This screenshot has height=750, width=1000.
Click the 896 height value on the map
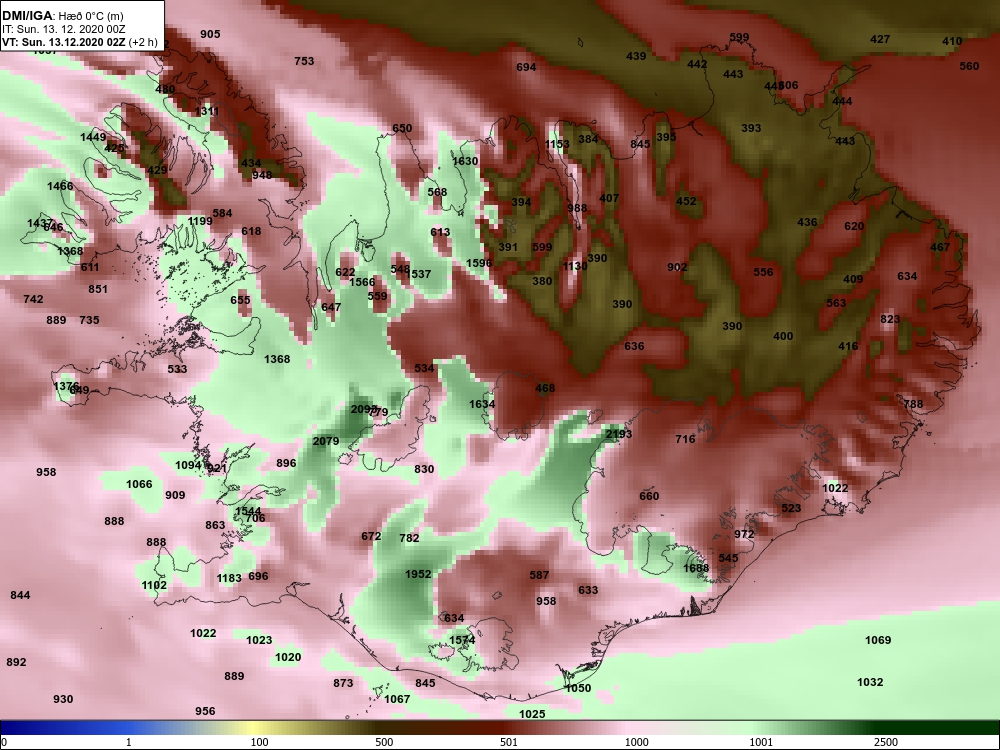tap(286, 462)
